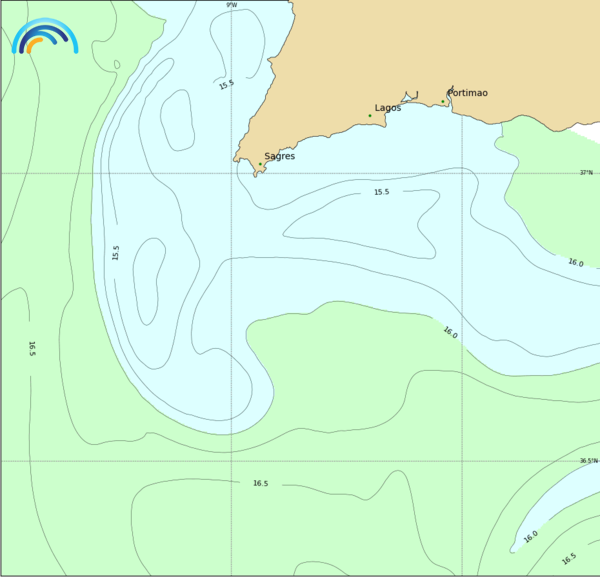Pick the vertical 16.5 contour label near left edge
This screenshot has height=577, width=600.
[32, 348]
